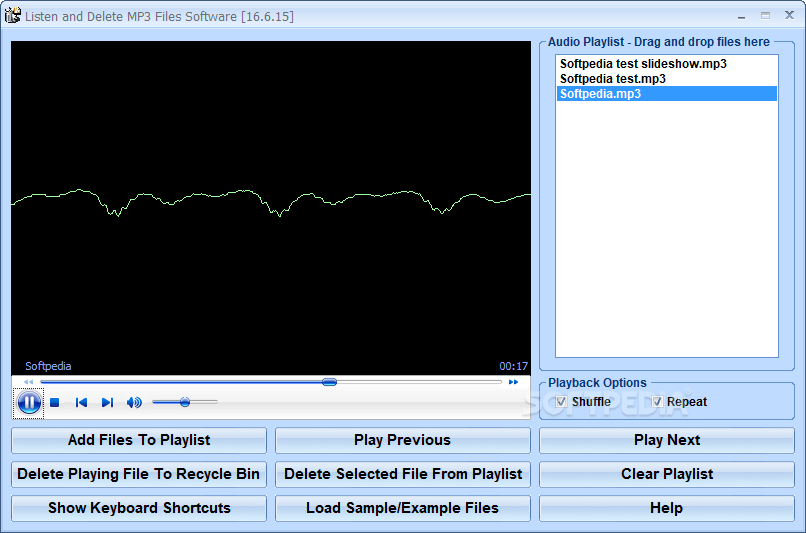Close the Listen and Delete MP3 window
806x533 pixels.
[790, 15]
